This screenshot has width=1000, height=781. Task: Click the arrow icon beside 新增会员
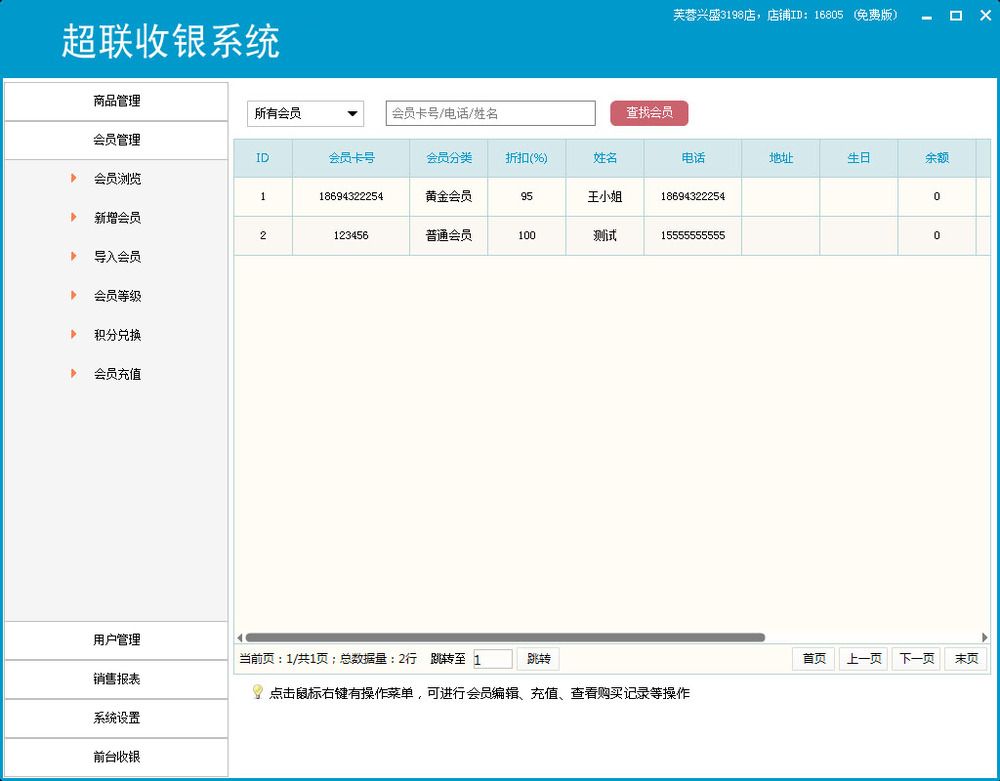click(74, 217)
